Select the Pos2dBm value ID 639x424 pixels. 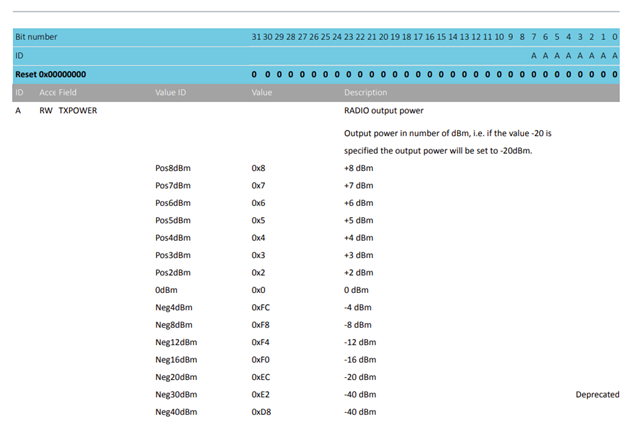(173, 272)
